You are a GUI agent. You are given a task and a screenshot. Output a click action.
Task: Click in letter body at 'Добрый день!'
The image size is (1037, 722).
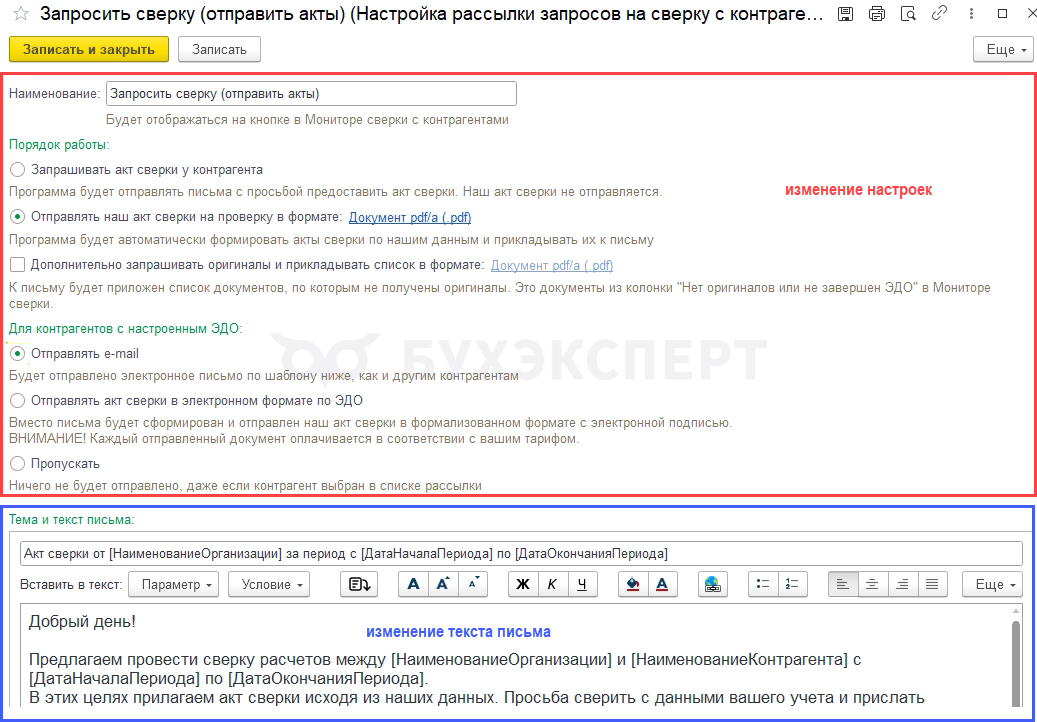(82, 622)
